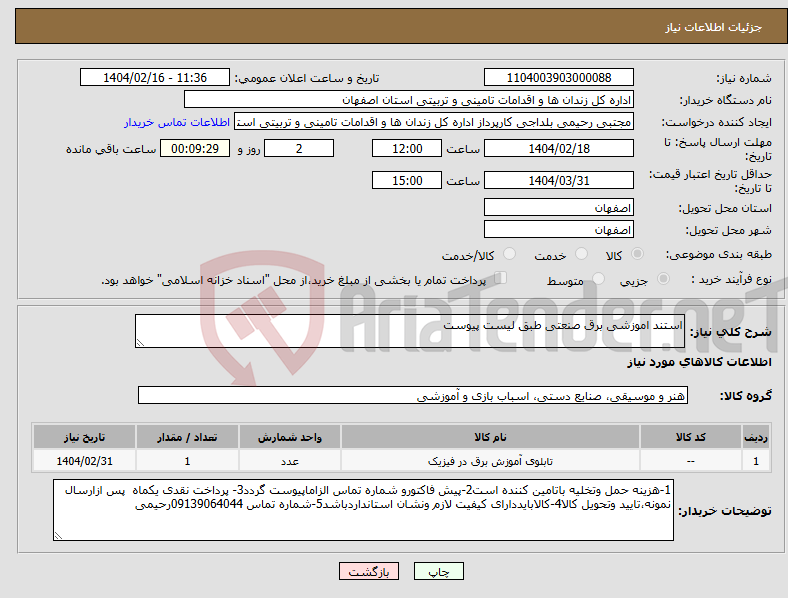788x598 pixels.
Task: Click the اطلاعات کالاهای مورد نیاز heading
Action: [x=699, y=362]
